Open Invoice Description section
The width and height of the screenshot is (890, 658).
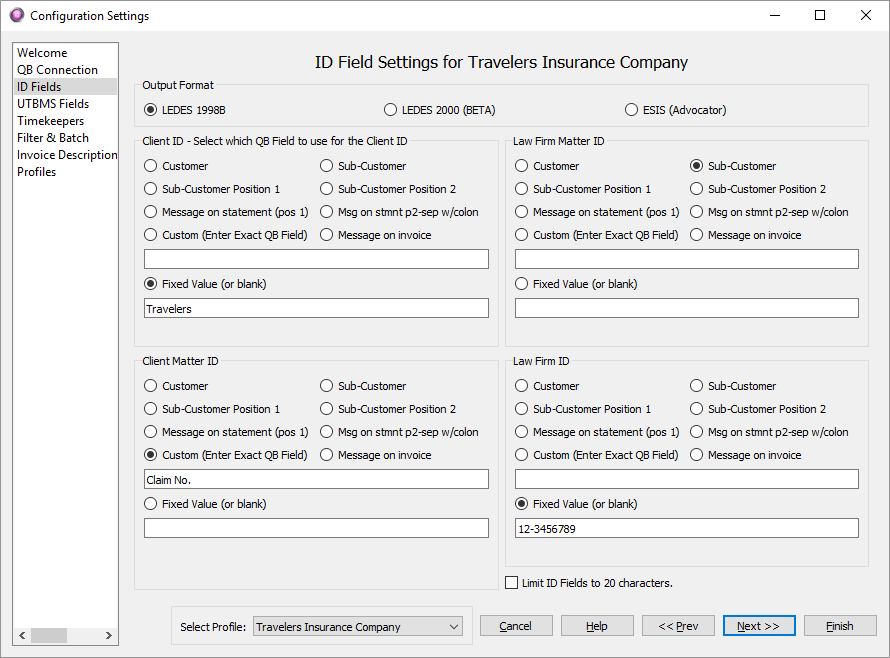point(67,155)
